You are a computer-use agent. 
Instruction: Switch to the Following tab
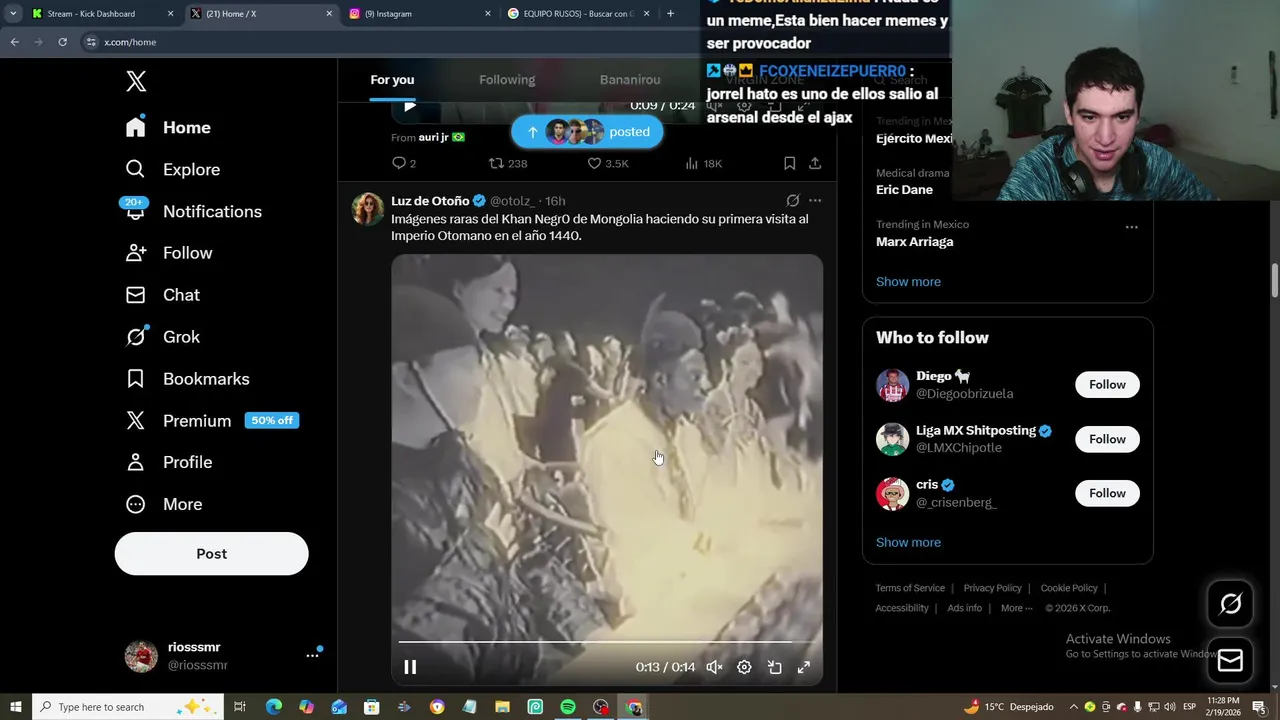coord(507,80)
